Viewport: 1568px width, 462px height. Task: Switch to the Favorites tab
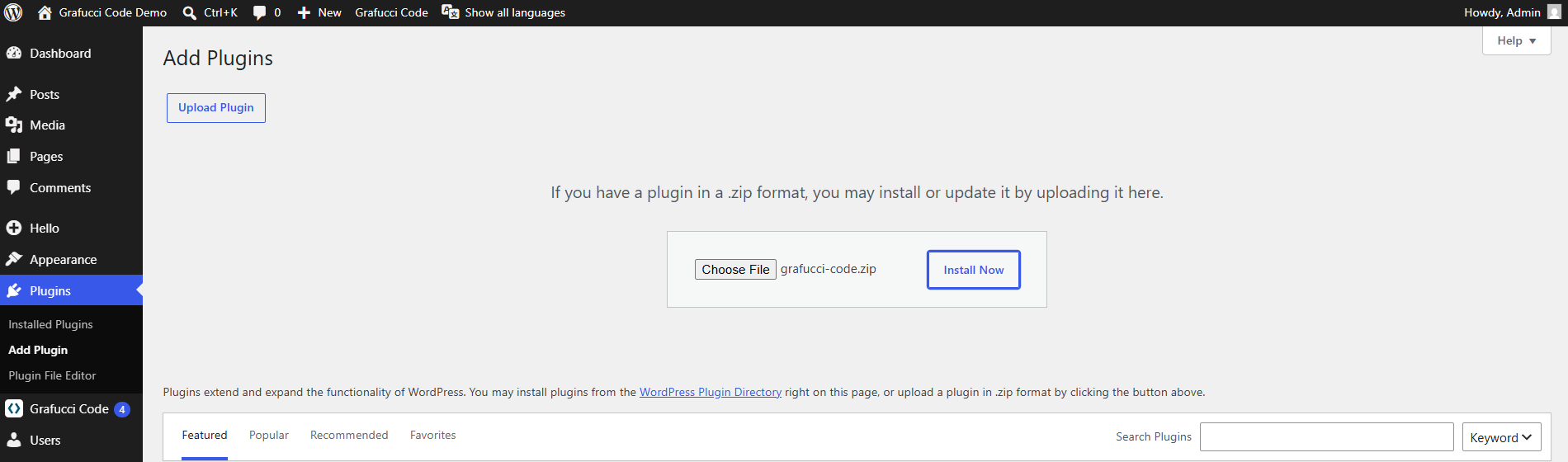pyautogui.click(x=433, y=436)
